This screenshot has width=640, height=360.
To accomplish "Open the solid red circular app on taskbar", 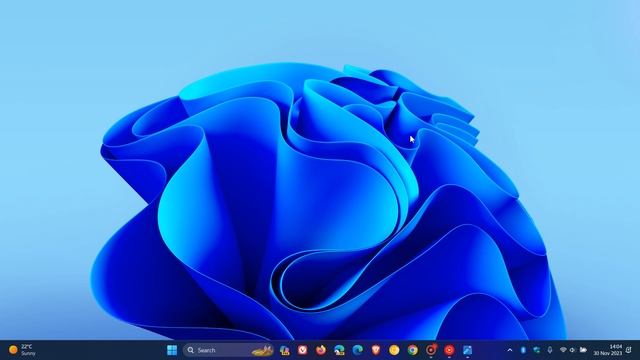I will click(x=449, y=350).
